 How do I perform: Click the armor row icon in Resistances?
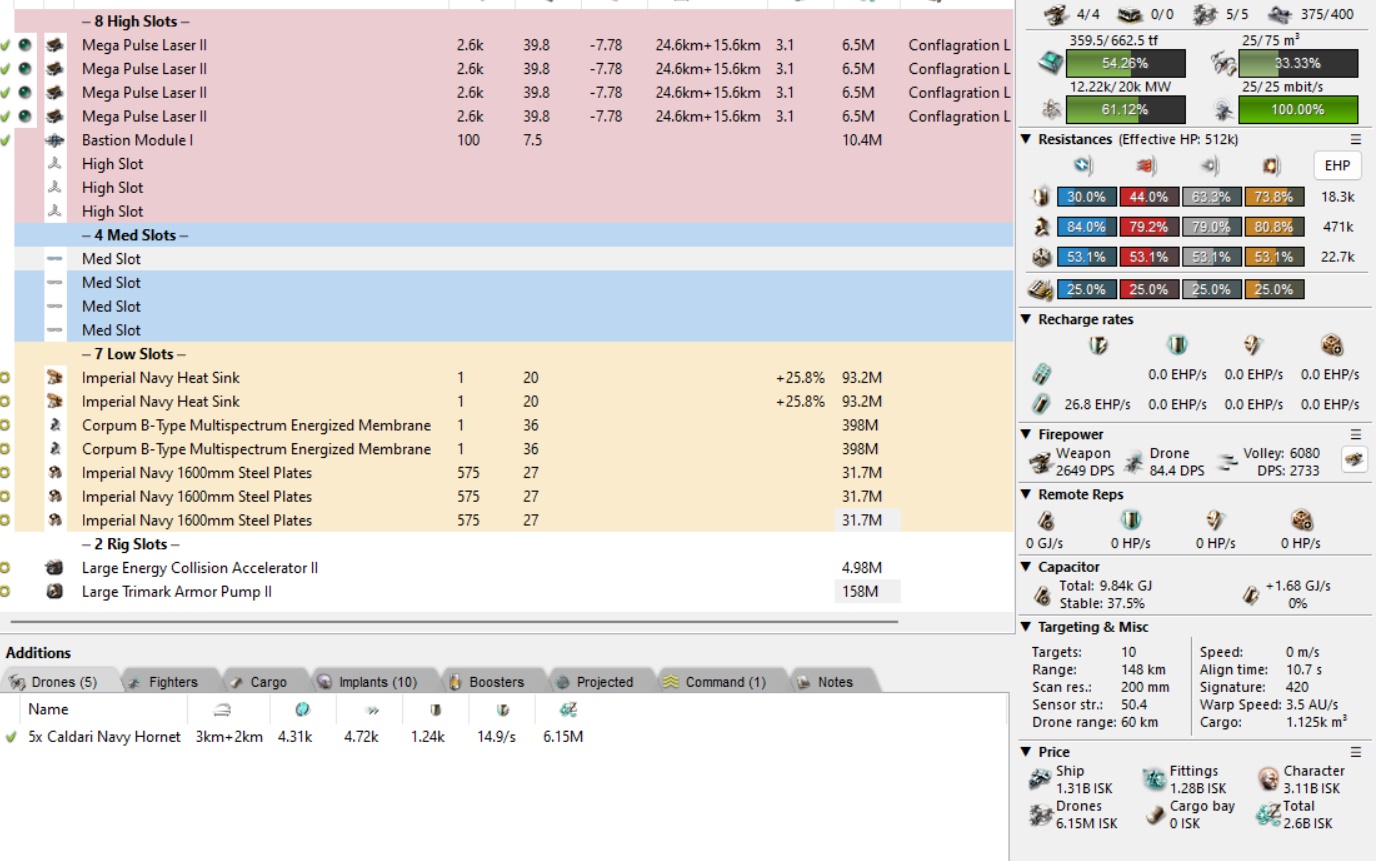[x=1041, y=227]
